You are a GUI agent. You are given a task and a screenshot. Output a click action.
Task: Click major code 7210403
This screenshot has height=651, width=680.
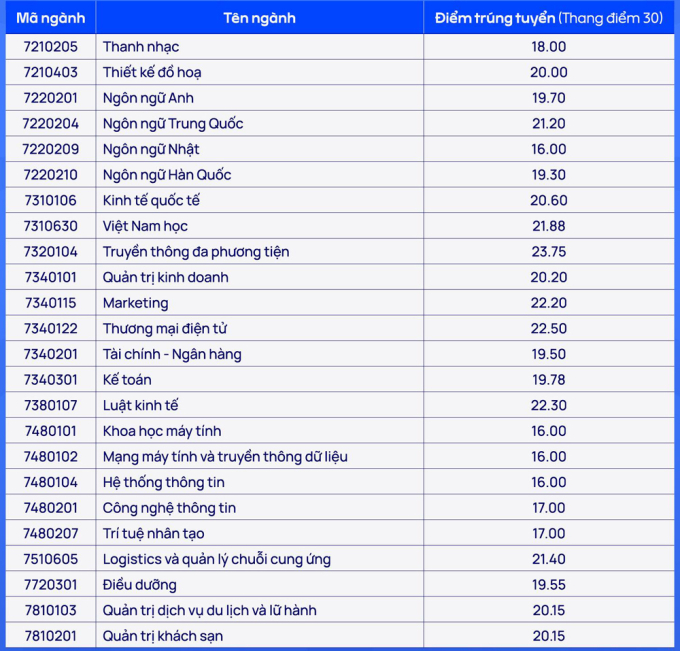[50, 72]
